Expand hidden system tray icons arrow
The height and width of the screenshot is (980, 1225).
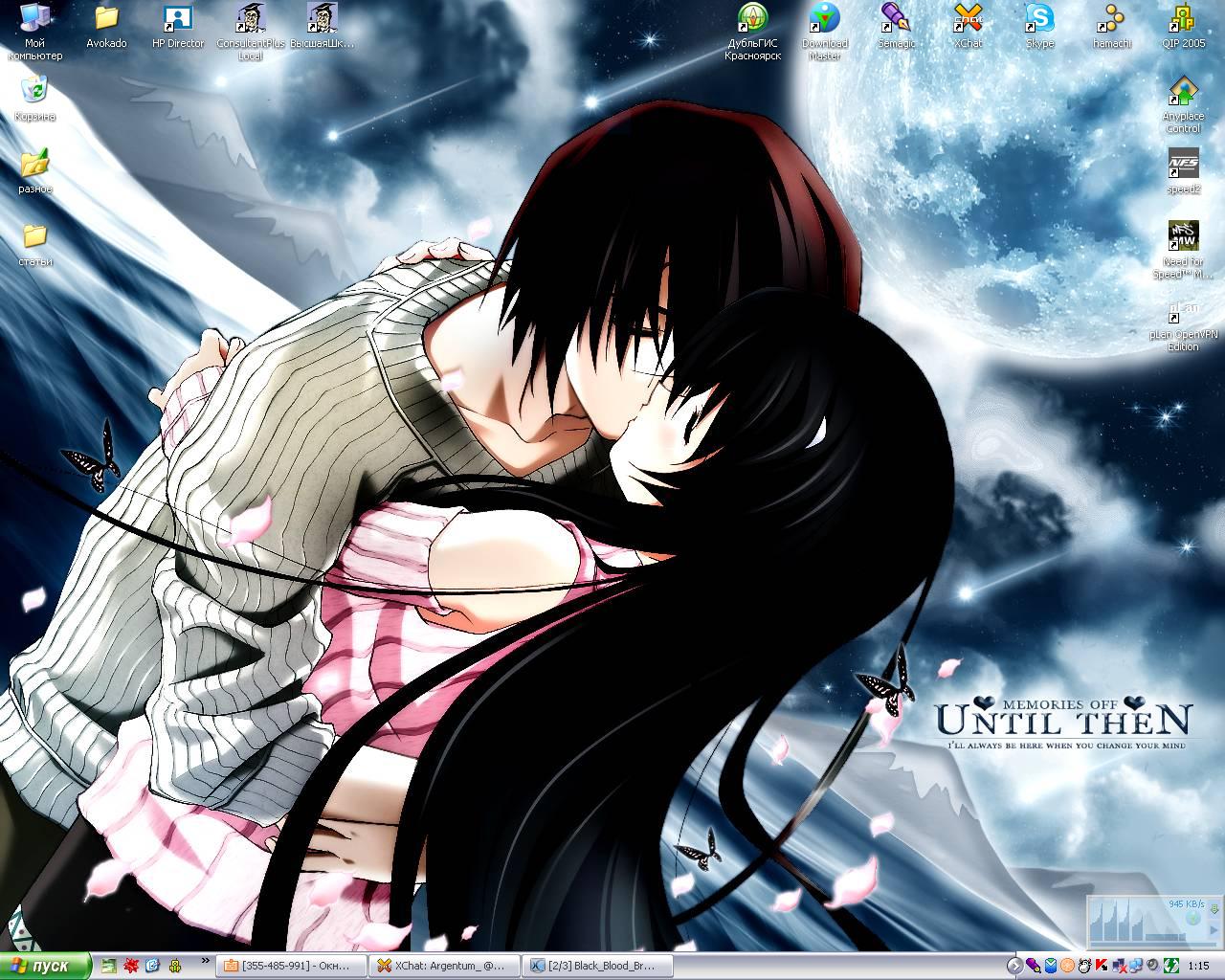[x=1015, y=966]
